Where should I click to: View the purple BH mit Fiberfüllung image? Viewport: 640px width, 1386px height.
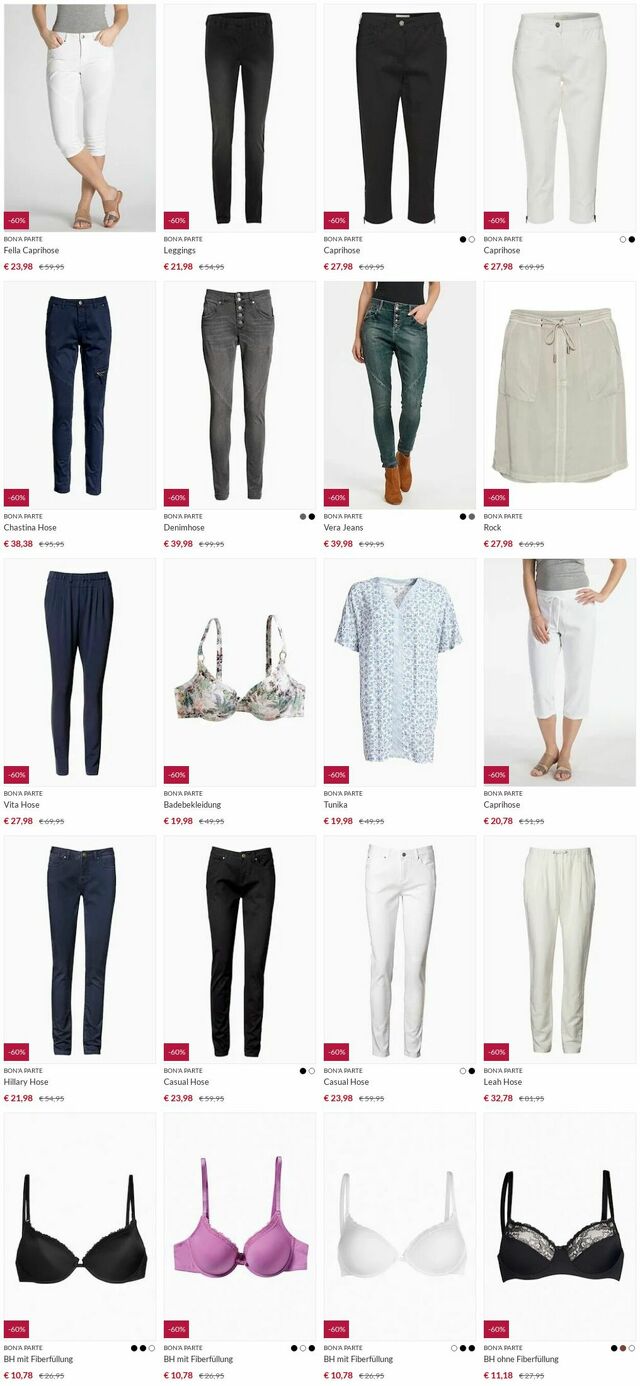tap(240, 1226)
